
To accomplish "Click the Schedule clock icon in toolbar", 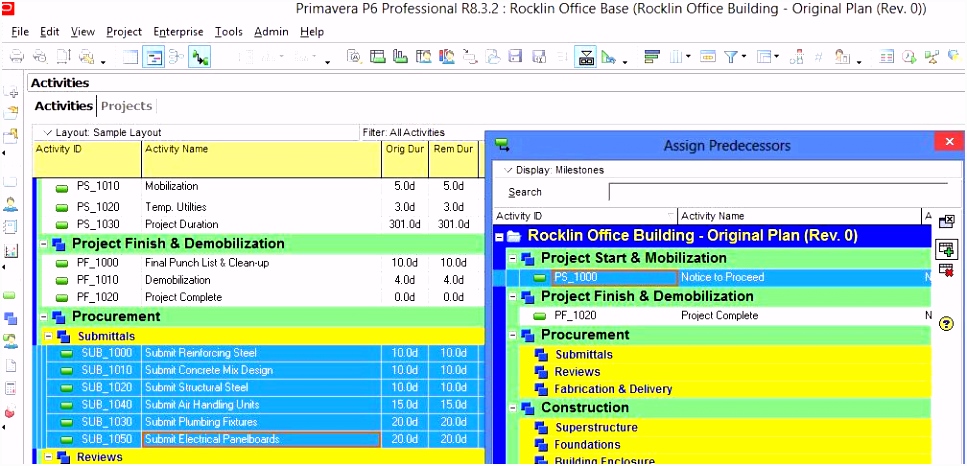I will 908,57.
